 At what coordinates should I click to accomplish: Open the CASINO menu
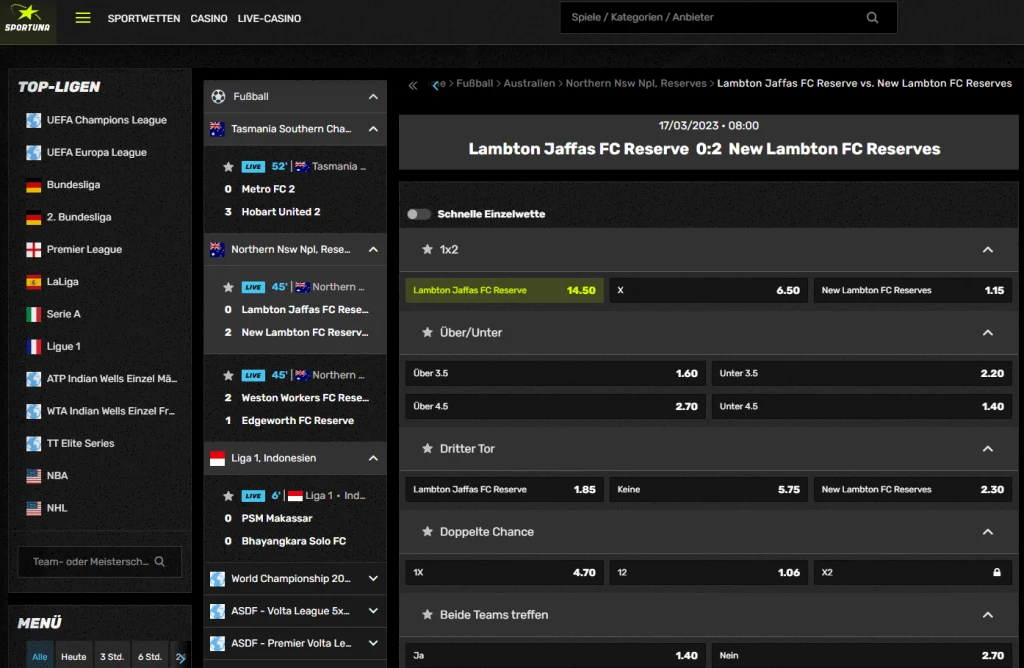coord(209,18)
